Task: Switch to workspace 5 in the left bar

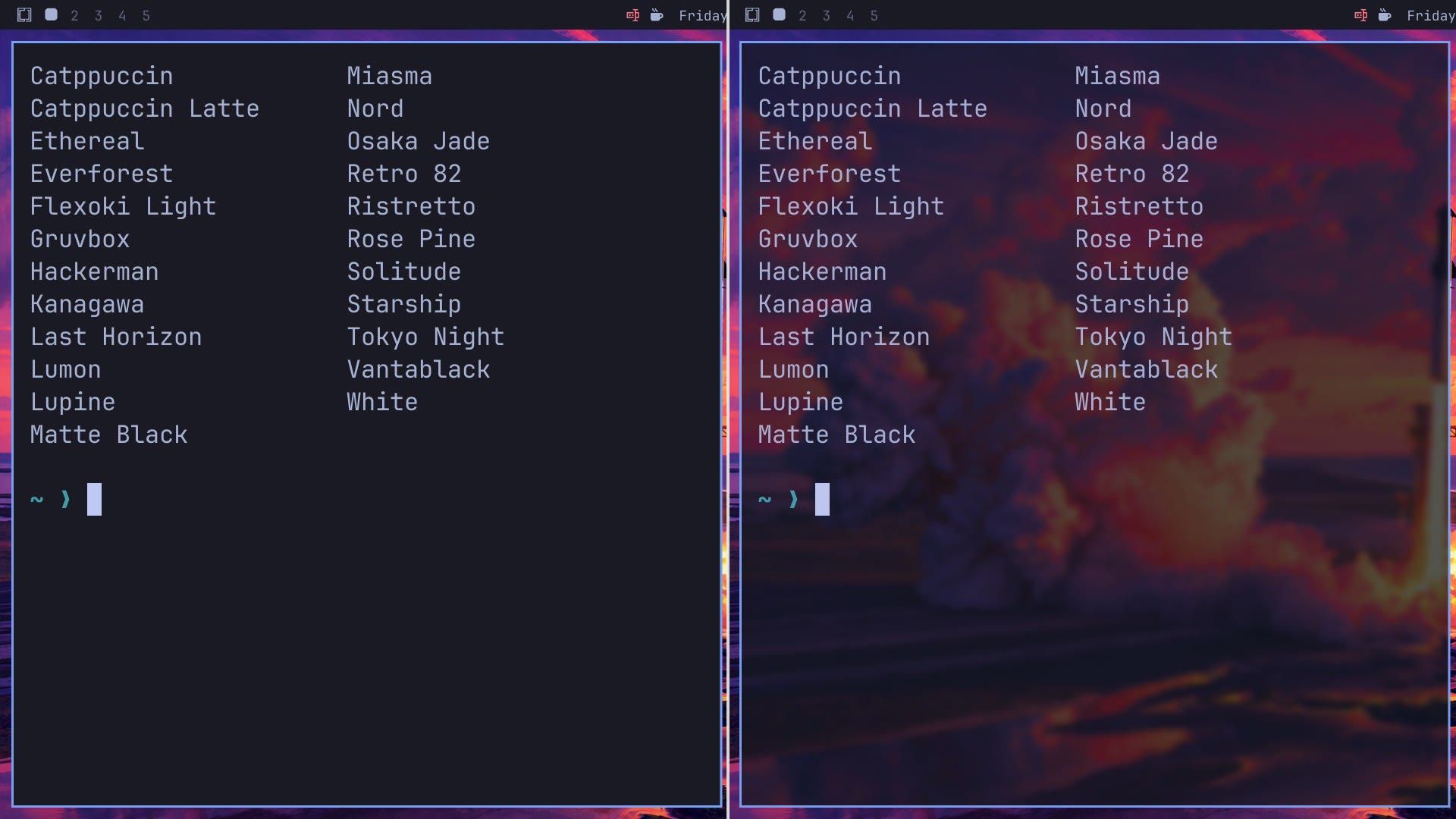Action: (146, 15)
